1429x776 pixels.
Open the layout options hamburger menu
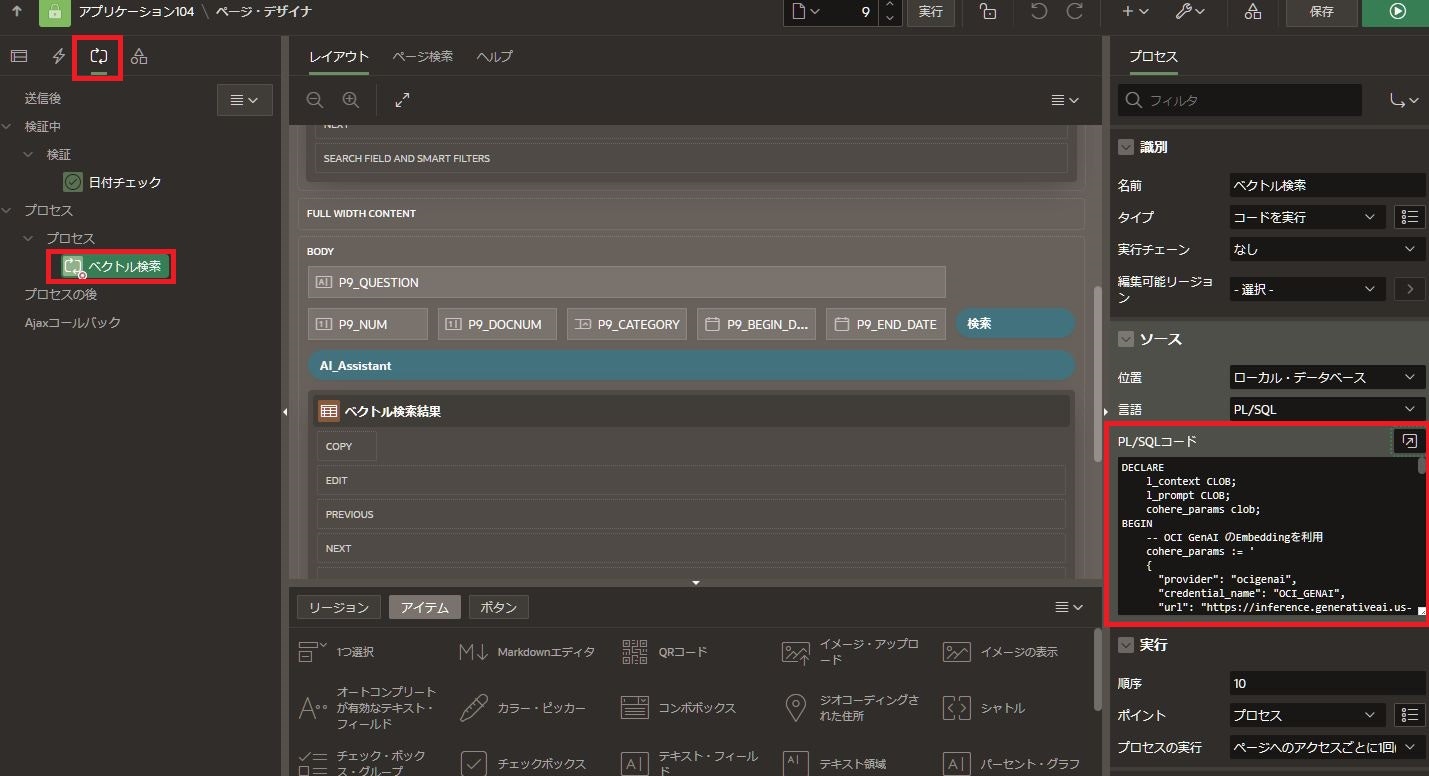(x=1066, y=100)
